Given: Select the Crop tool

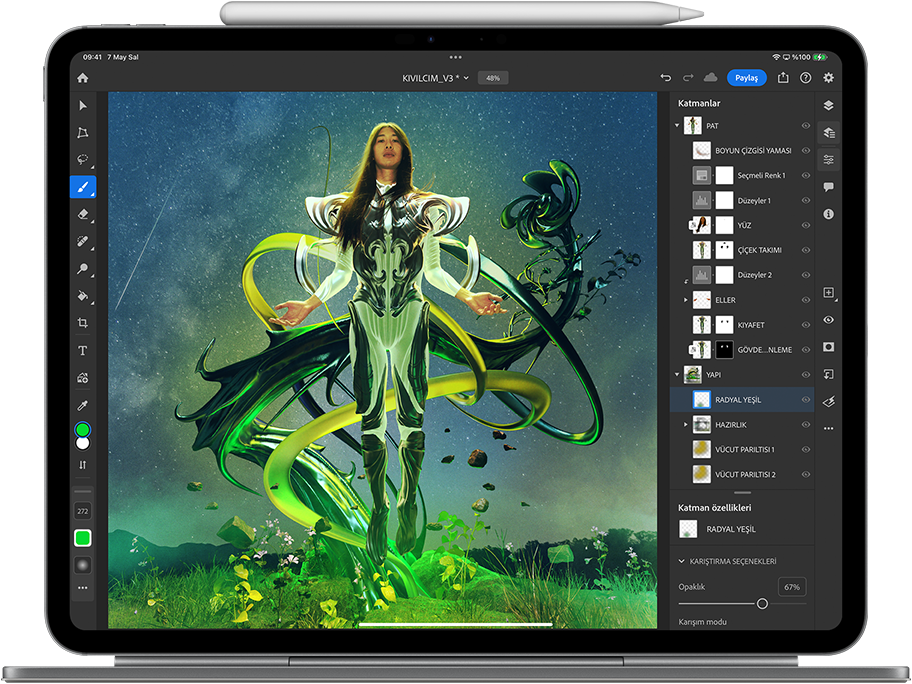Looking at the screenshot, I should 83,323.
